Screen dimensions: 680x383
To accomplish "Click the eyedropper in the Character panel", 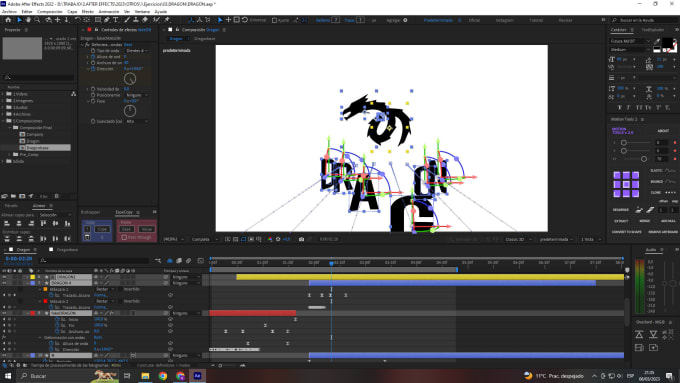I will point(657,42).
